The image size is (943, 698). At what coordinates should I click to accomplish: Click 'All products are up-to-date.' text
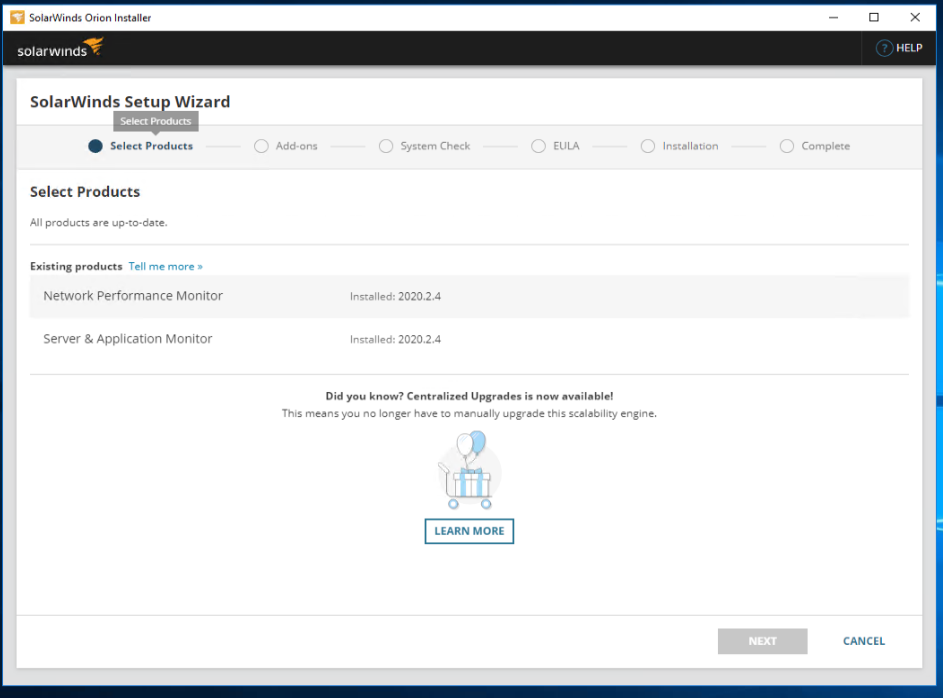pos(99,222)
